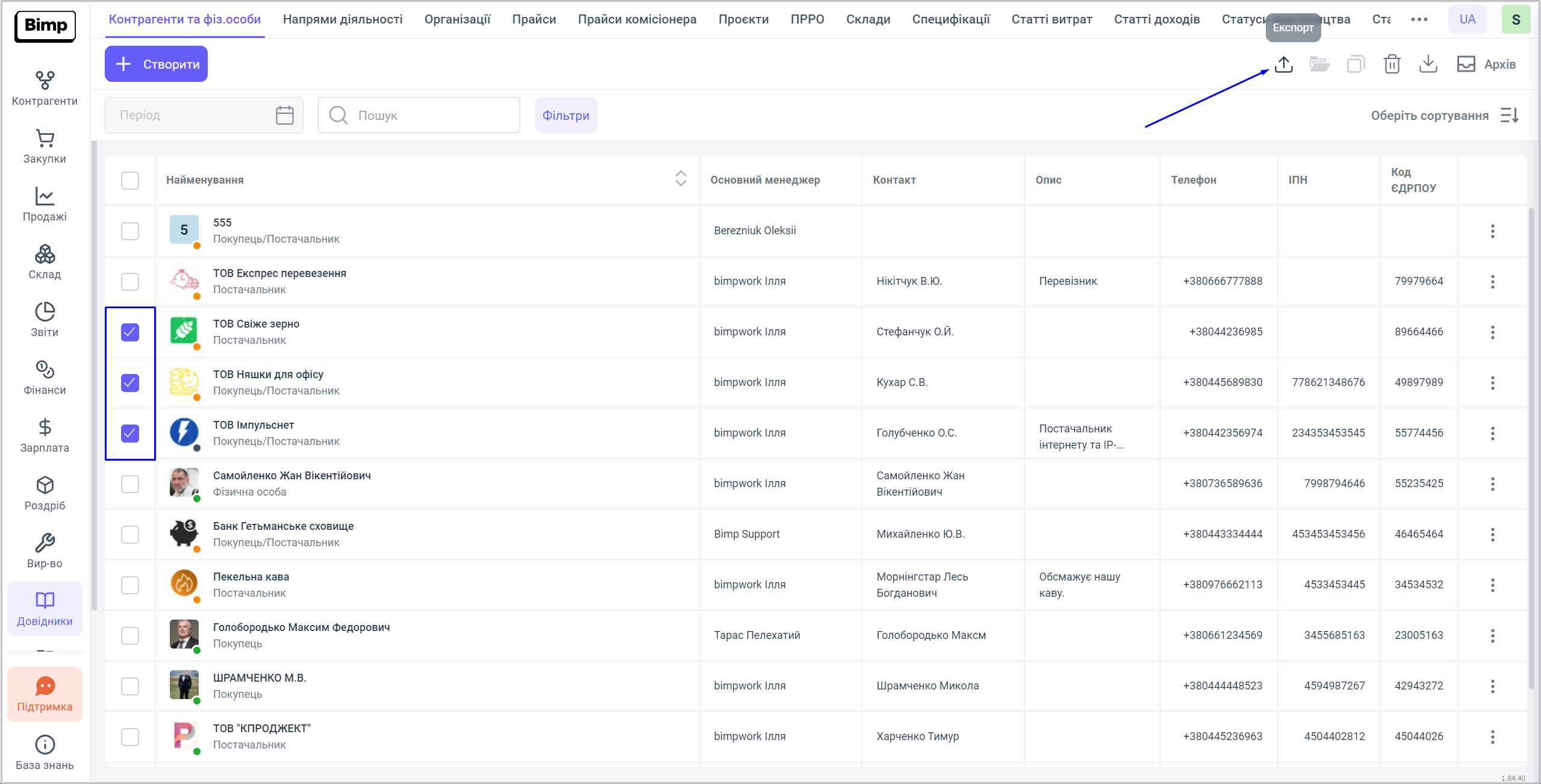This screenshot has width=1541, height=784.
Task: Switch to the Склади tab
Action: pyautogui.click(x=868, y=19)
